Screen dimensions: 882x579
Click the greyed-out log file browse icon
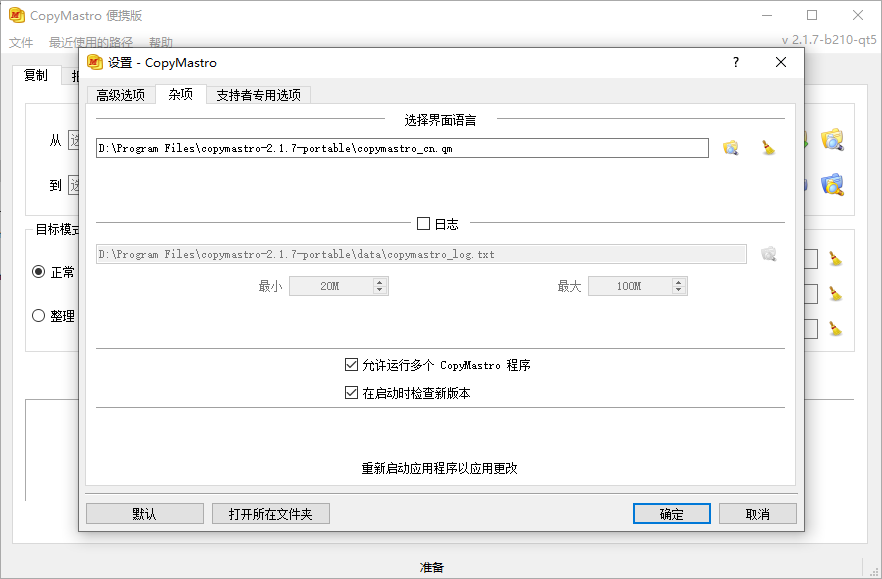pos(769,254)
